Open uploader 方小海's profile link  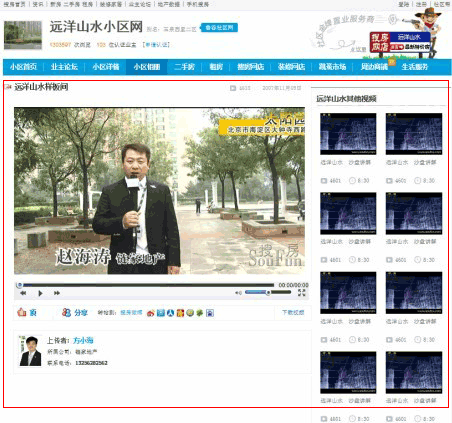click(x=83, y=340)
